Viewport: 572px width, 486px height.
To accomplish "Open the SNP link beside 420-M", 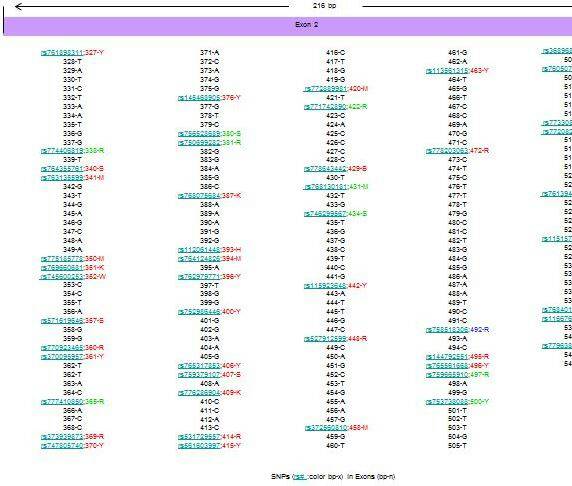I will point(325,89).
